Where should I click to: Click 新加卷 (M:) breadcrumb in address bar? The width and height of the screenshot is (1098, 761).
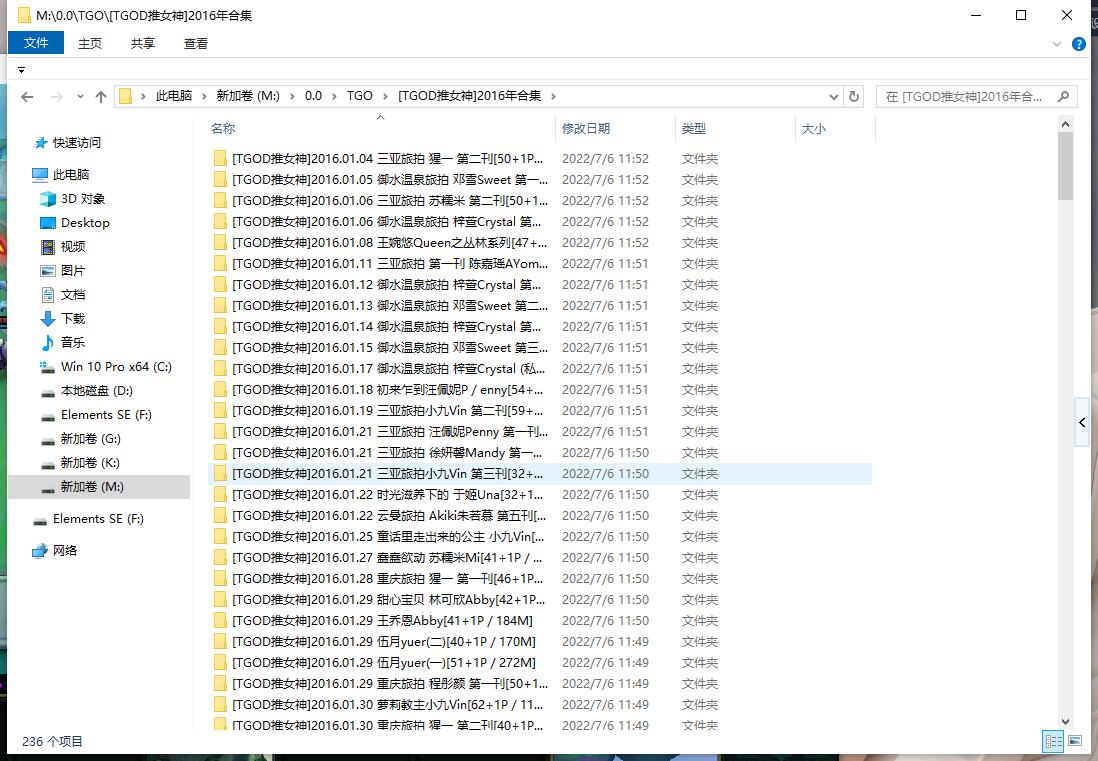(248, 96)
